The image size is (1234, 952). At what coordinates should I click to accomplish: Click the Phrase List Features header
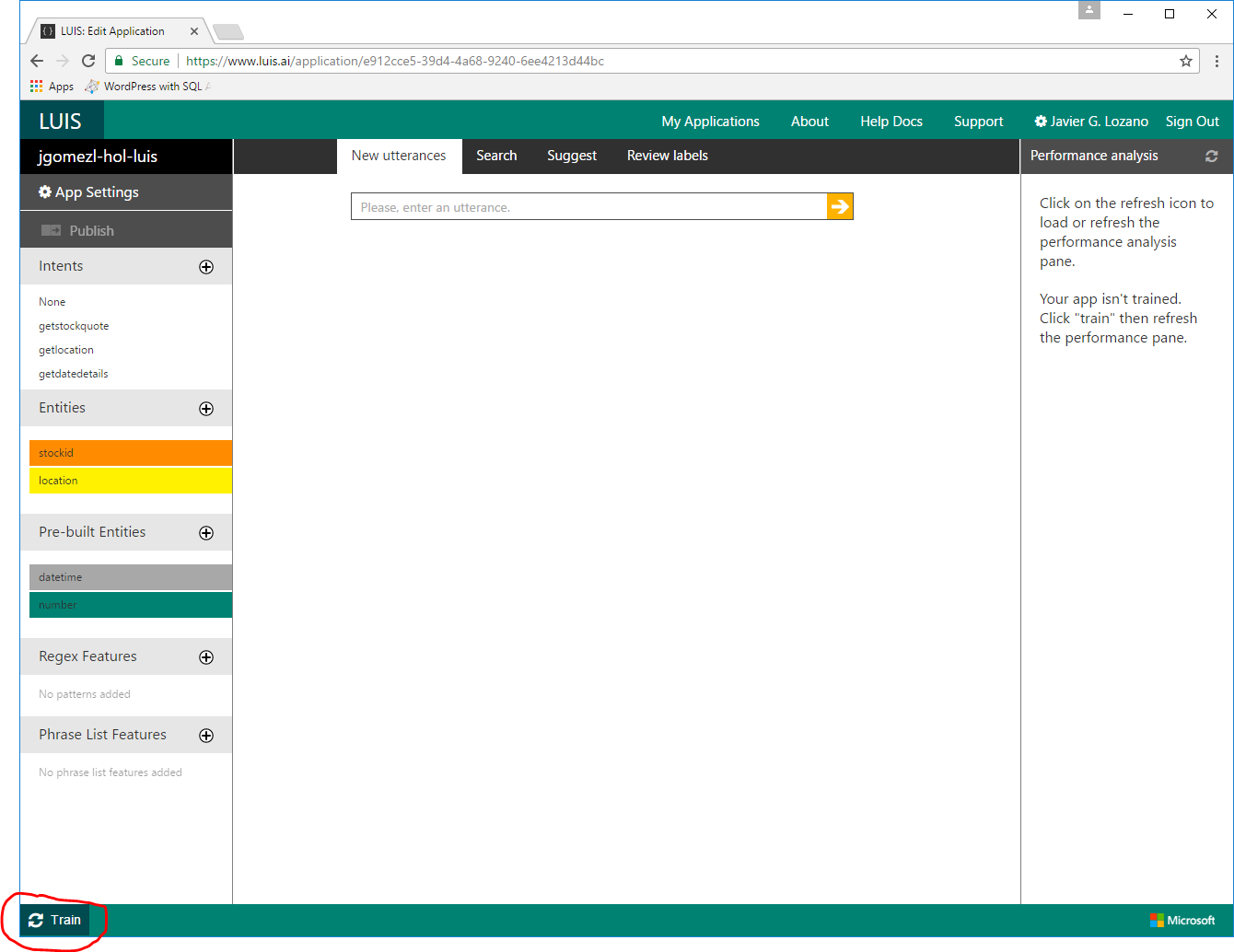(x=126, y=735)
